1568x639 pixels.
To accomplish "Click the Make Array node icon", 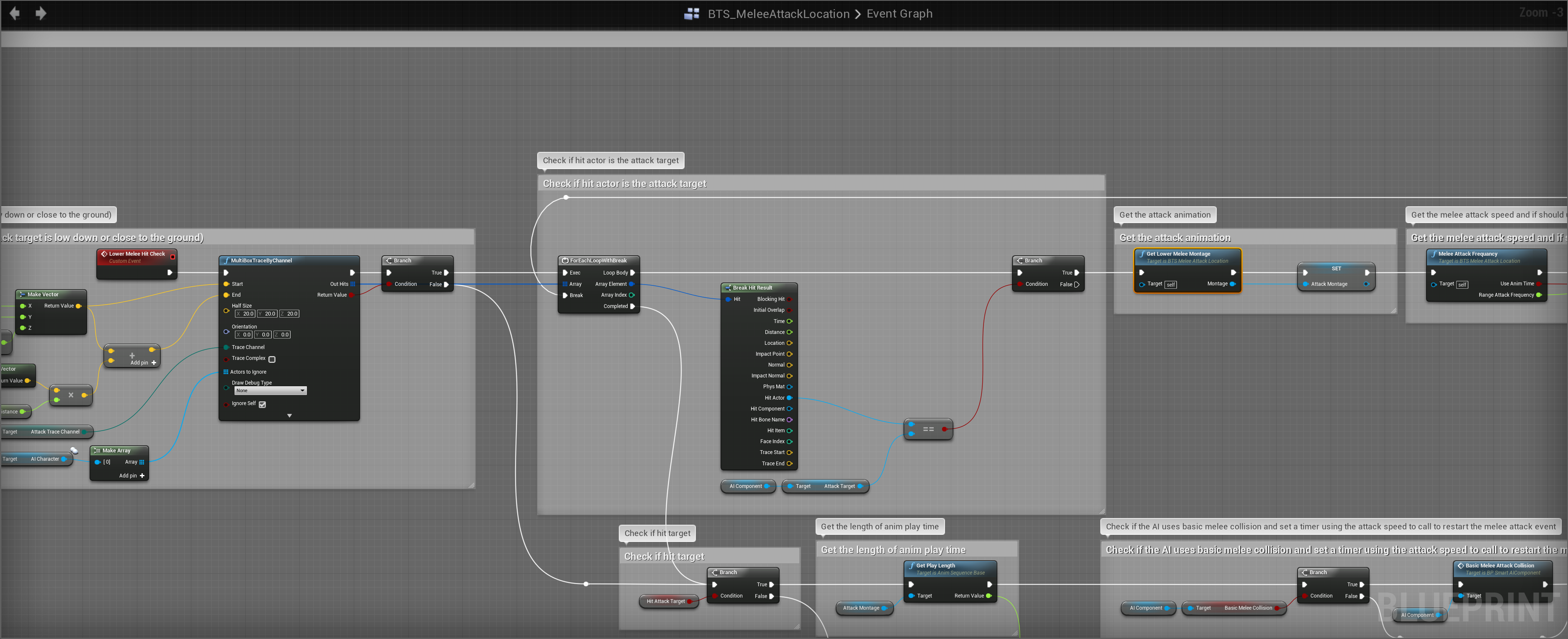I will (98, 450).
